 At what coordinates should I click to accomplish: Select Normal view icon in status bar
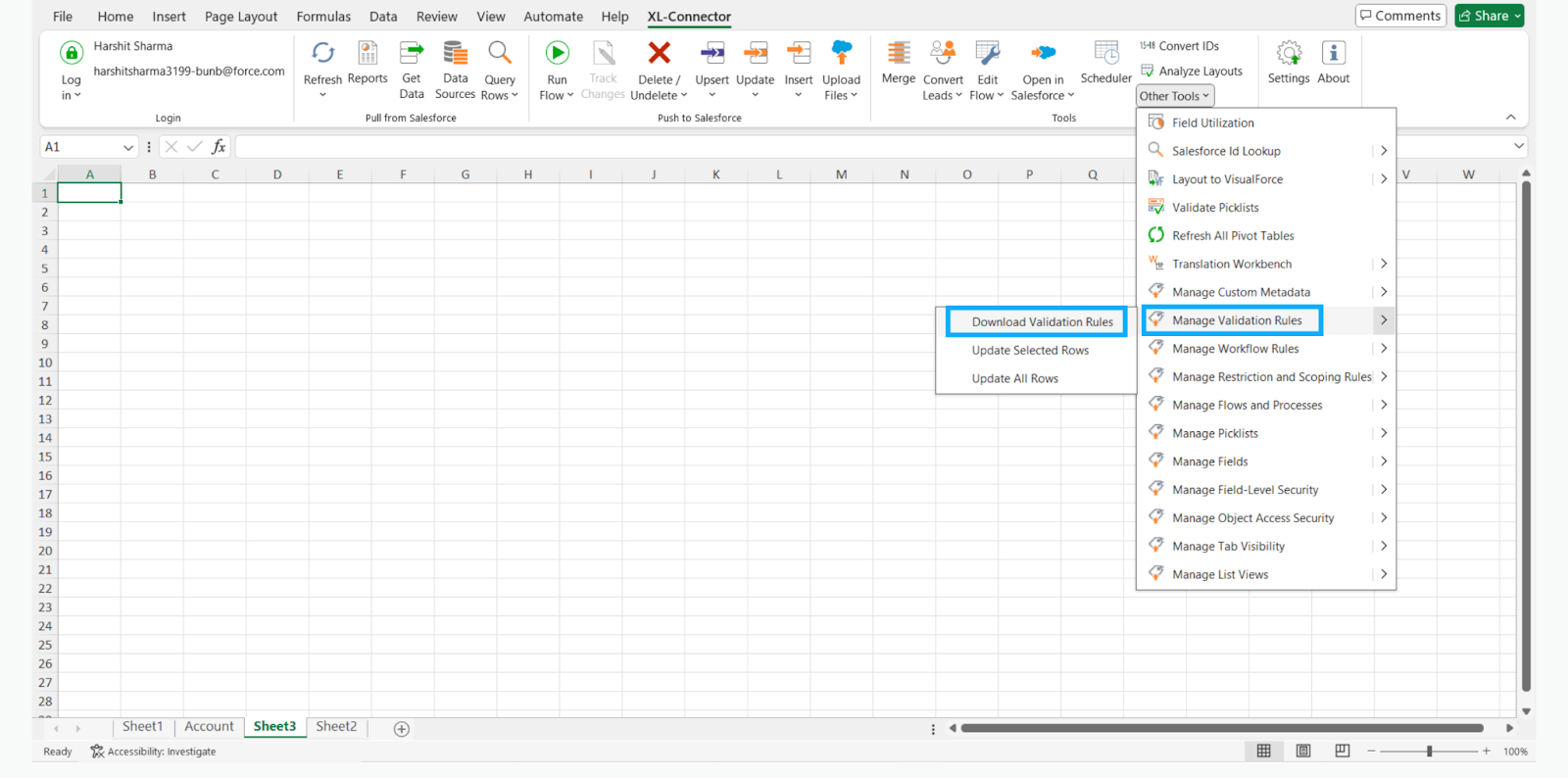click(1264, 751)
